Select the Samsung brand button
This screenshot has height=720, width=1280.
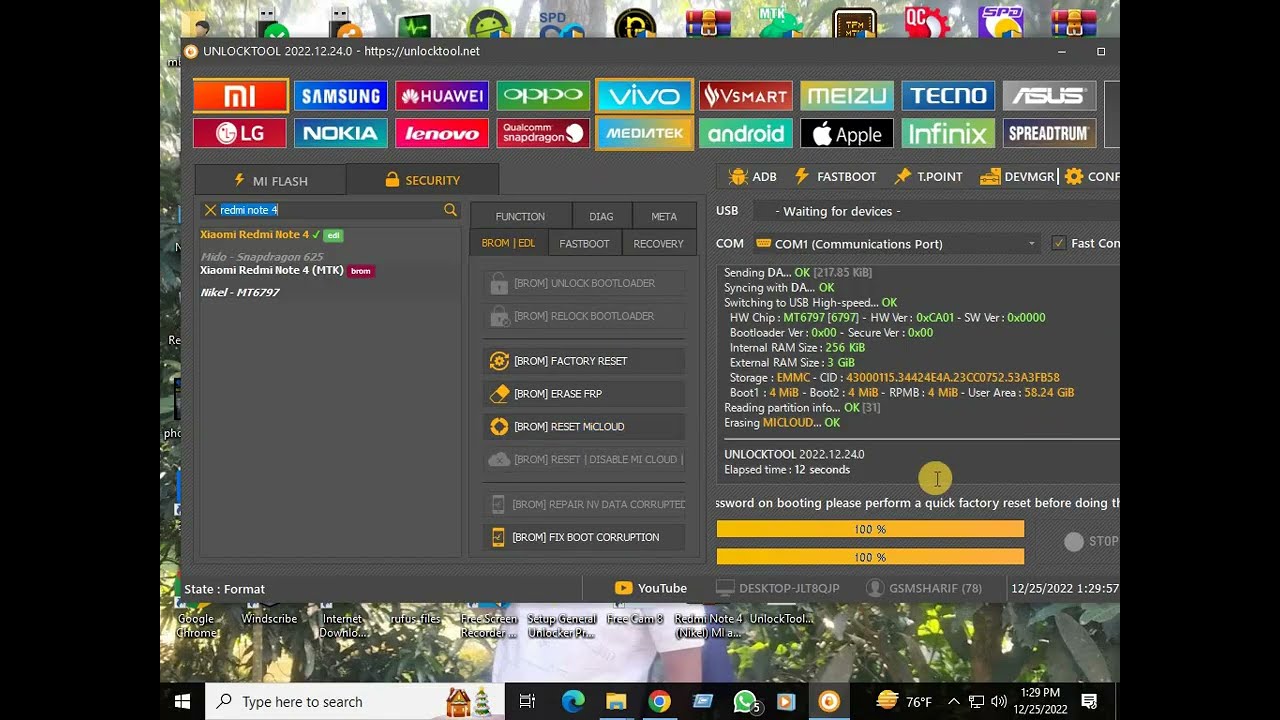(x=341, y=96)
